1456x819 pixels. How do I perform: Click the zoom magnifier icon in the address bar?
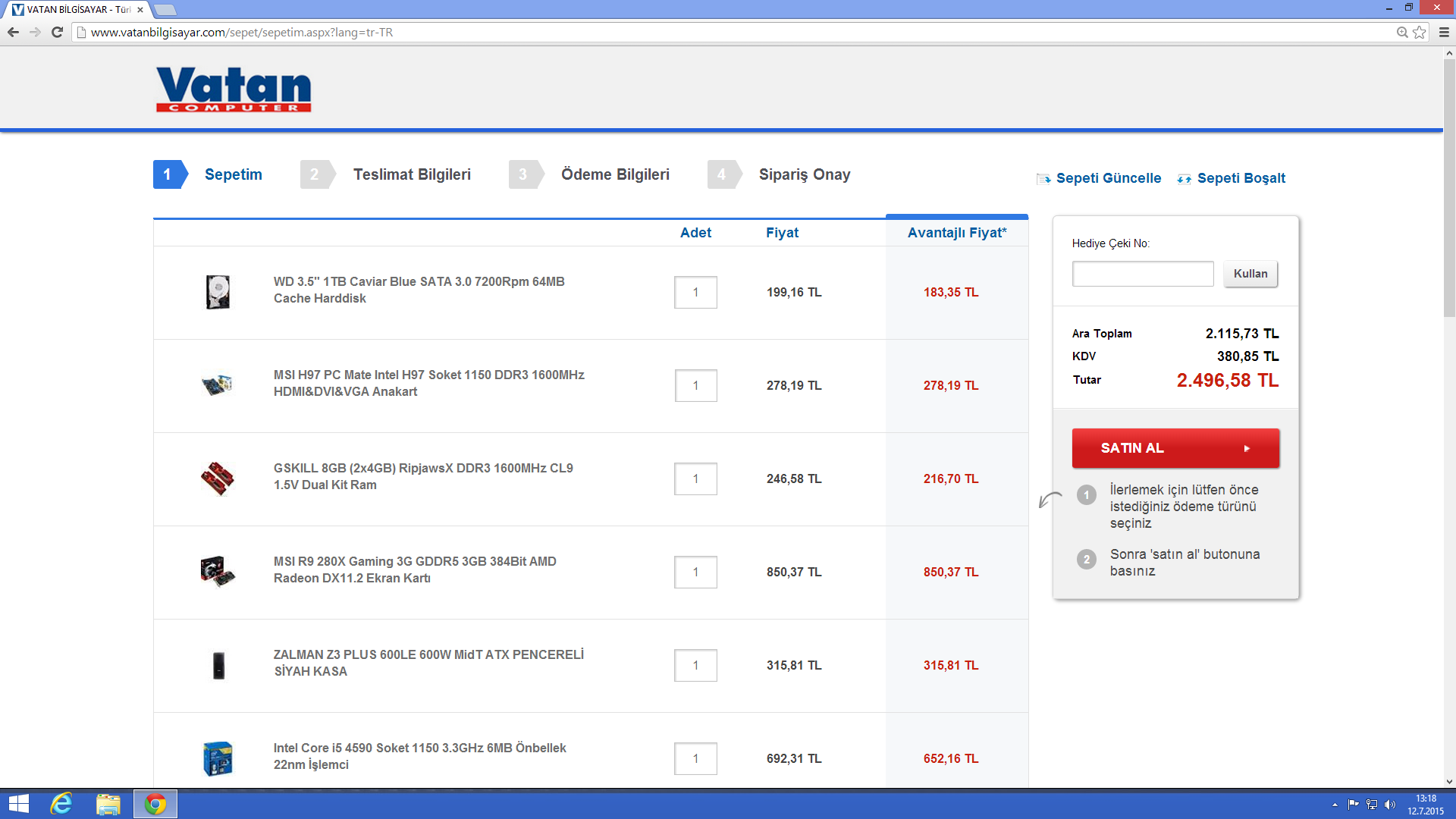pyautogui.click(x=1402, y=32)
